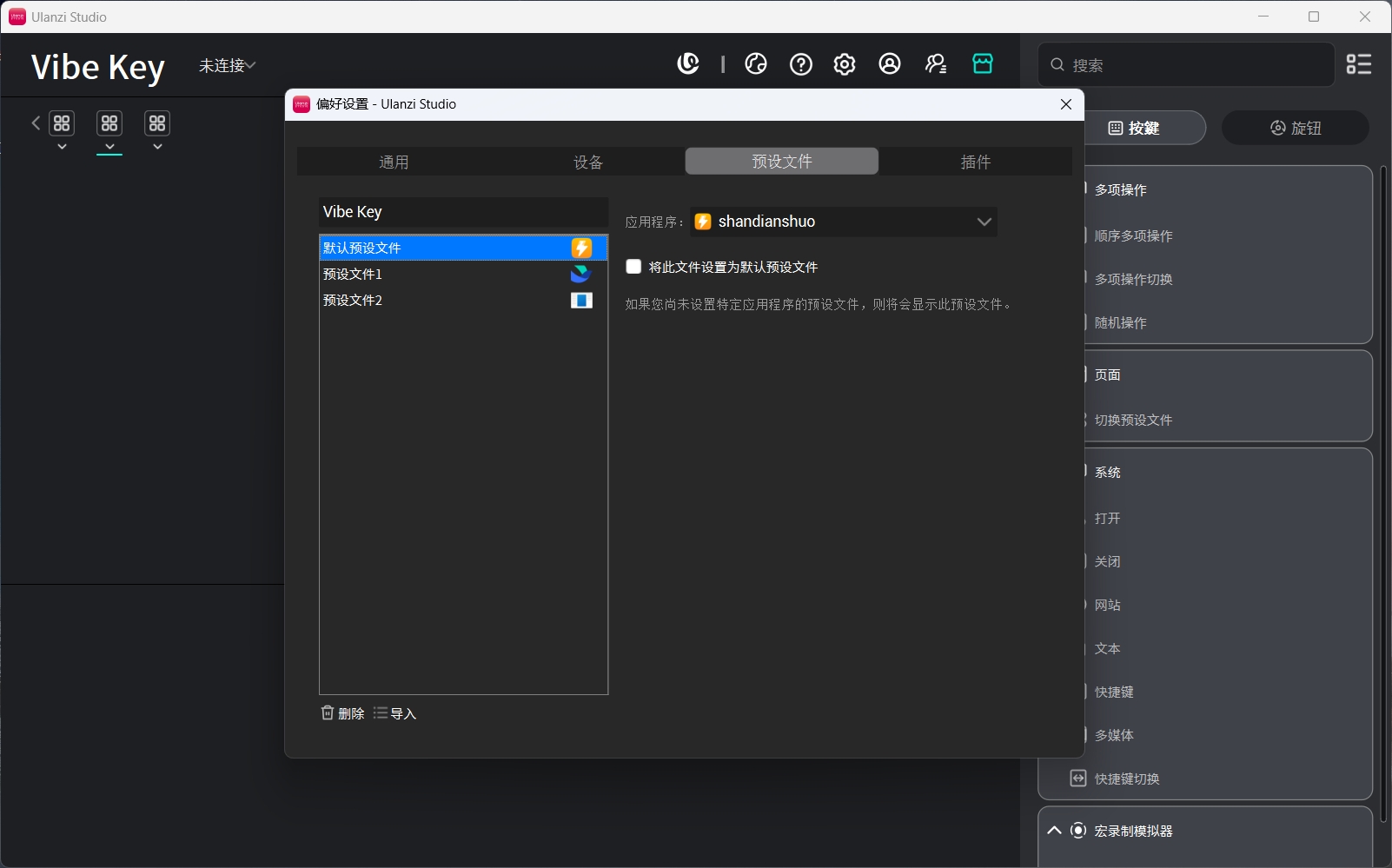Select the 默认预设文件 row

pyautogui.click(x=463, y=248)
